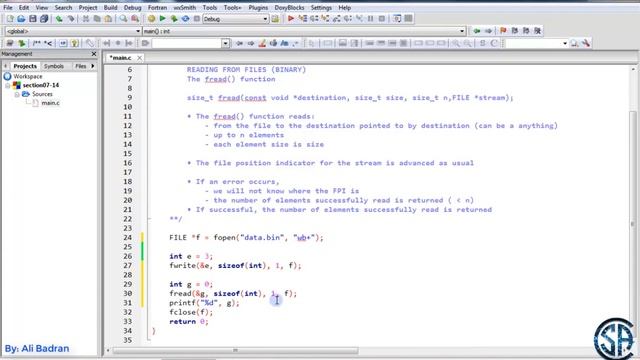Insert a Doxygen block comment with /** icon
The width and height of the screenshot is (640, 360).
tap(37, 43)
